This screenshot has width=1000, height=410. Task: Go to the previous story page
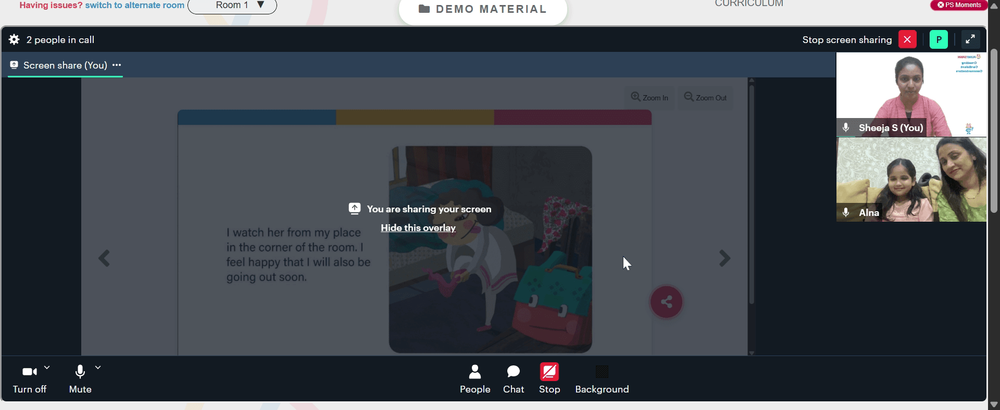104,258
